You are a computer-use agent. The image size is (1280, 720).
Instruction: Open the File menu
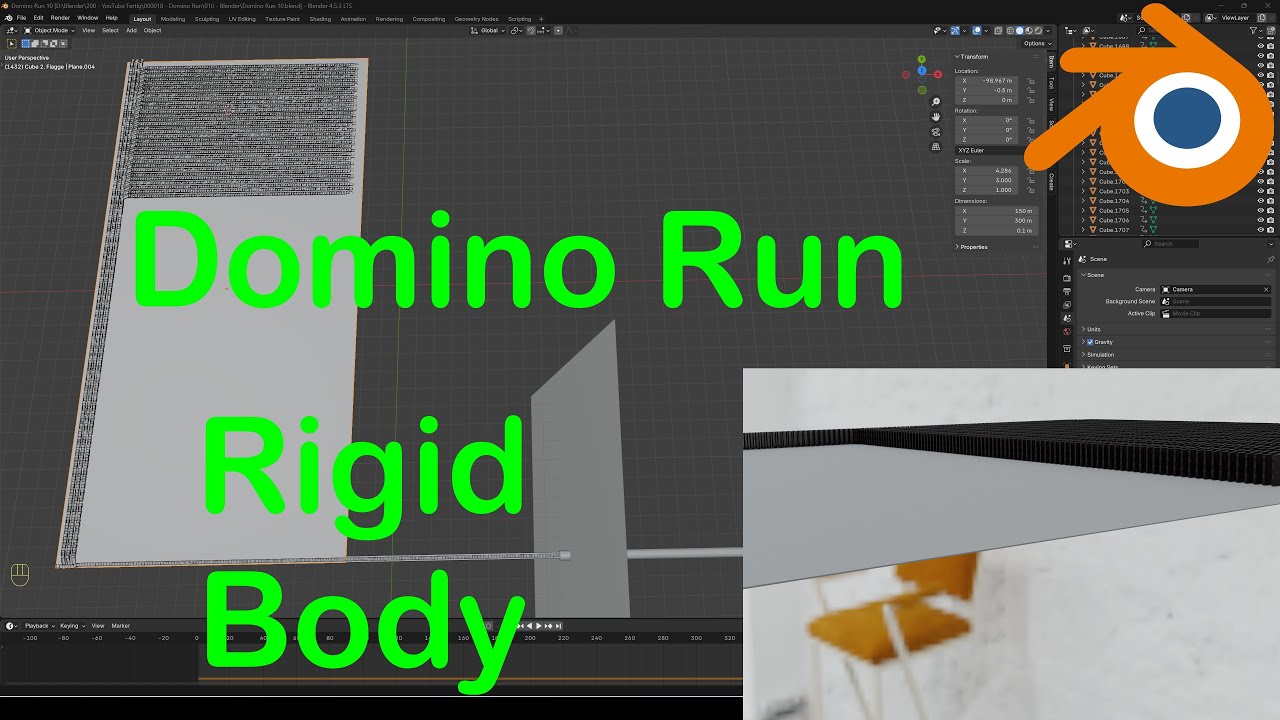pos(22,18)
